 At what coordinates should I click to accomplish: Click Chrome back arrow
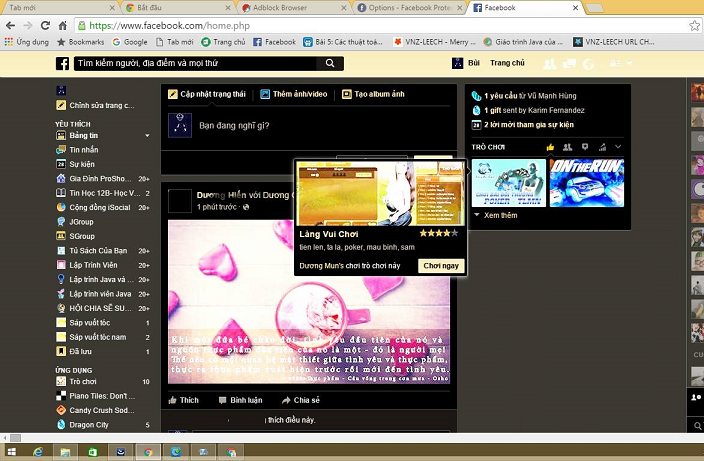click(x=10, y=26)
